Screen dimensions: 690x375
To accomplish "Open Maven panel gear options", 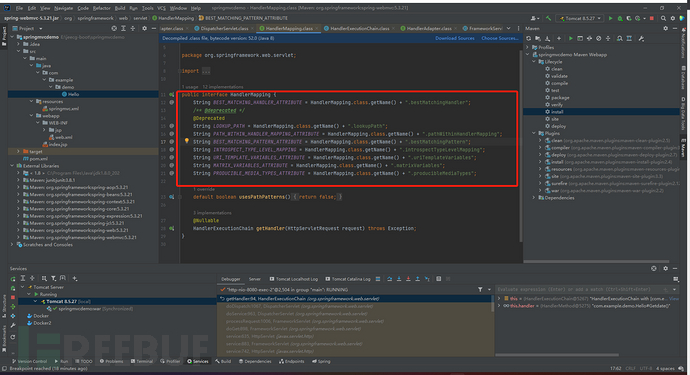I will click(x=665, y=28).
